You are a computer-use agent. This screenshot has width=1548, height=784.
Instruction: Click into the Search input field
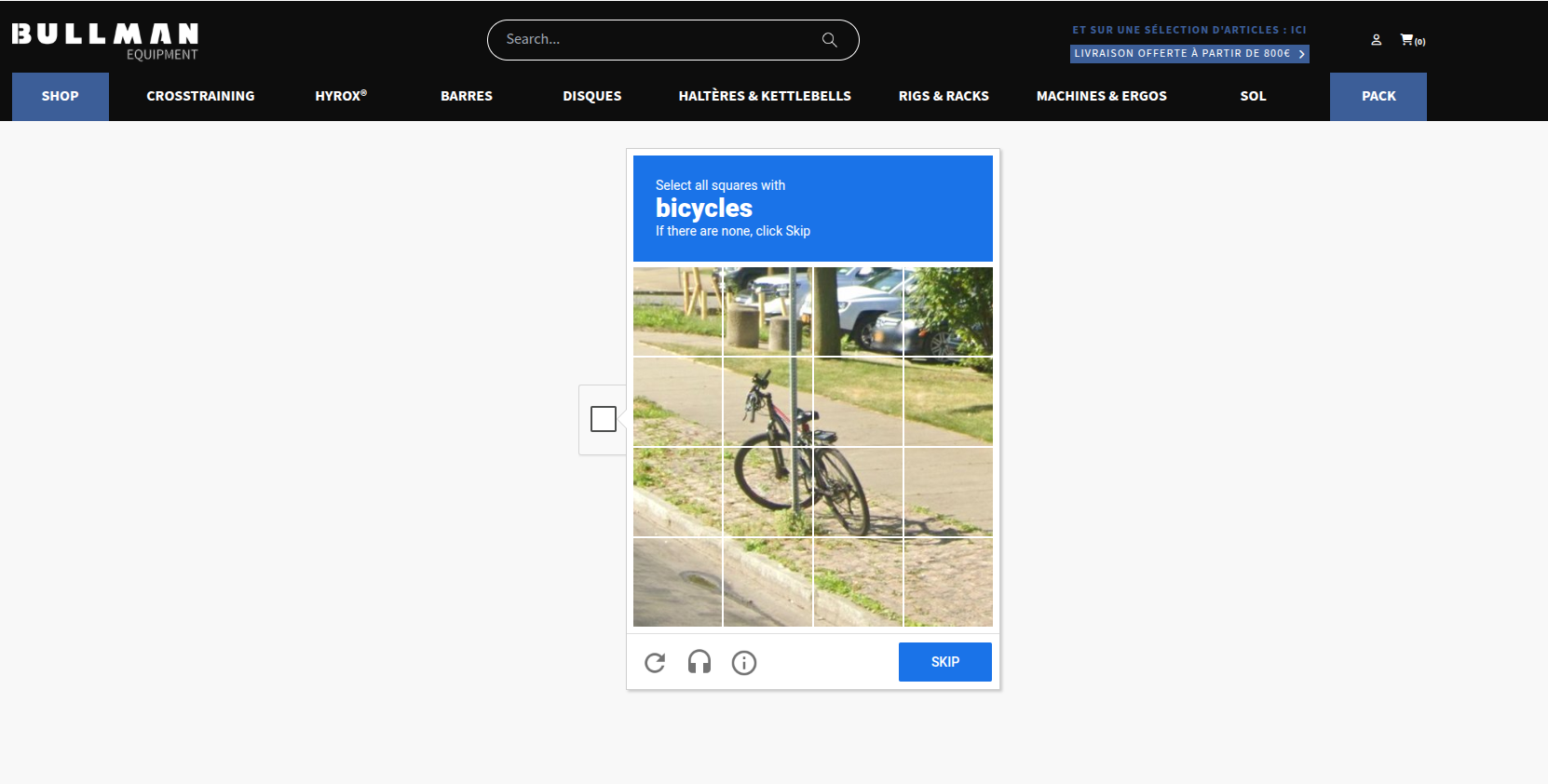tap(652, 40)
